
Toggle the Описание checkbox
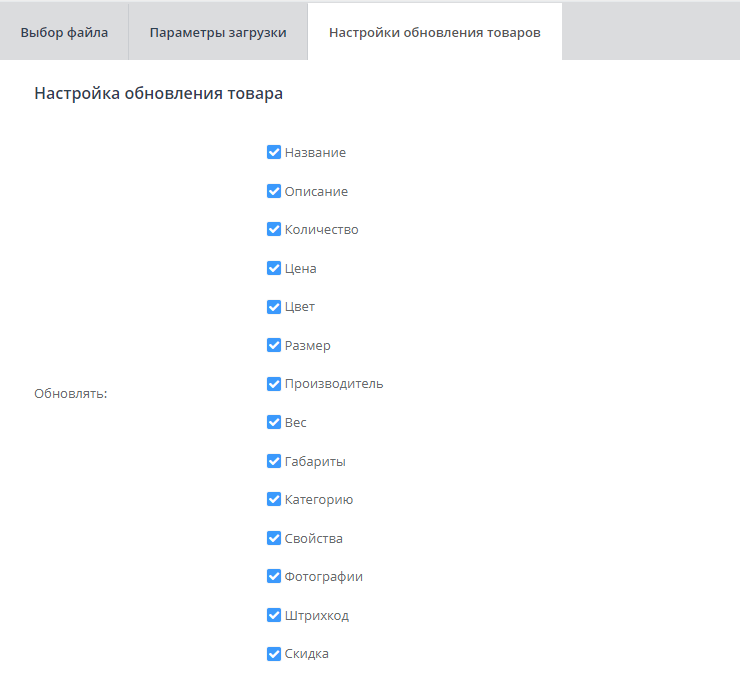point(274,191)
